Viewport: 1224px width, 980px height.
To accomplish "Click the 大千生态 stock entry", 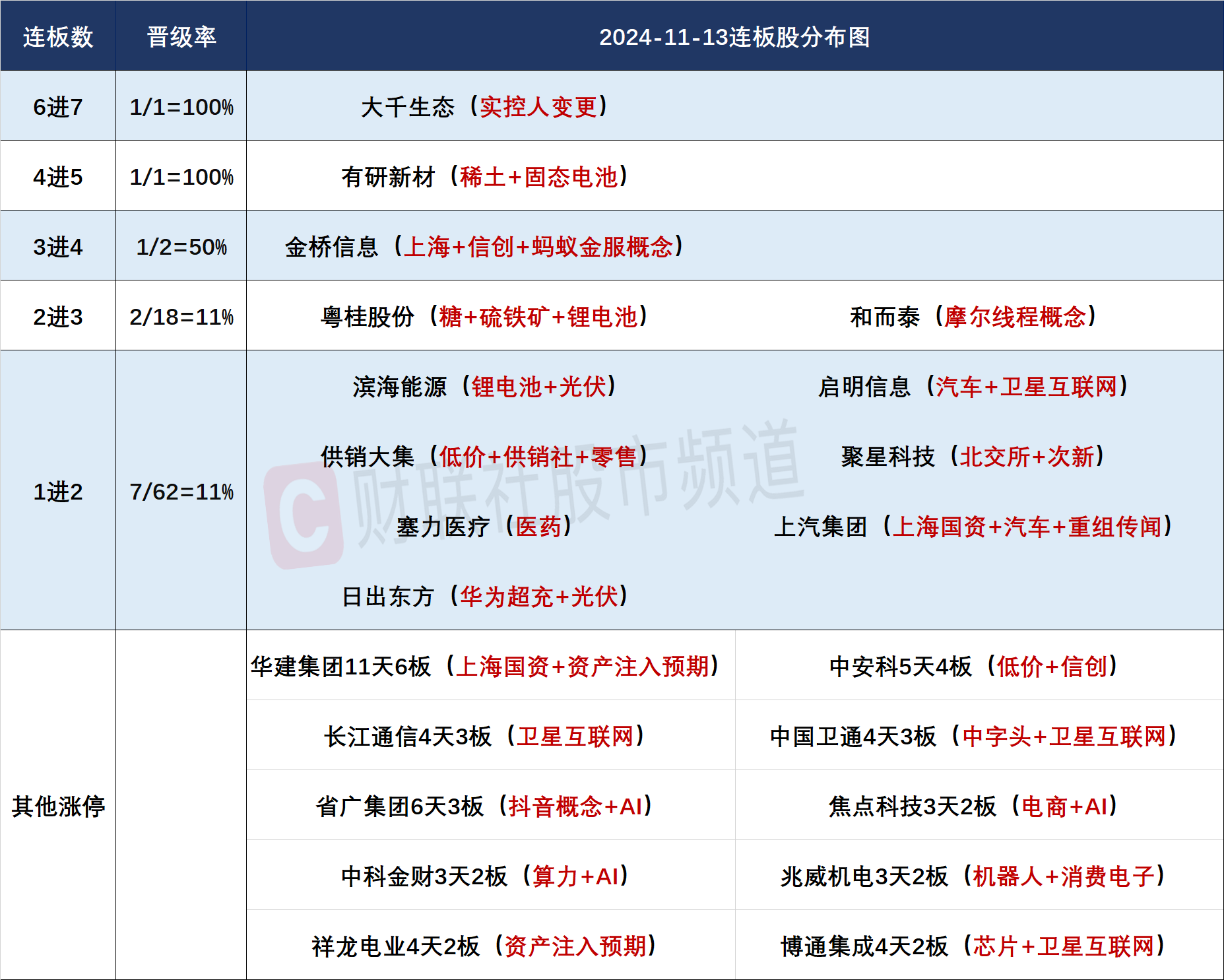I will point(484,107).
